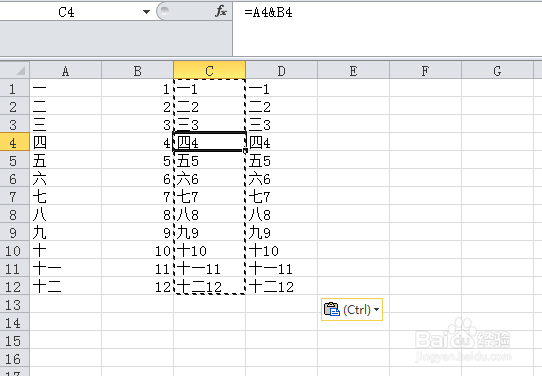Click cell A1 containing 一
542x376 pixels.
click(x=66, y=88)
